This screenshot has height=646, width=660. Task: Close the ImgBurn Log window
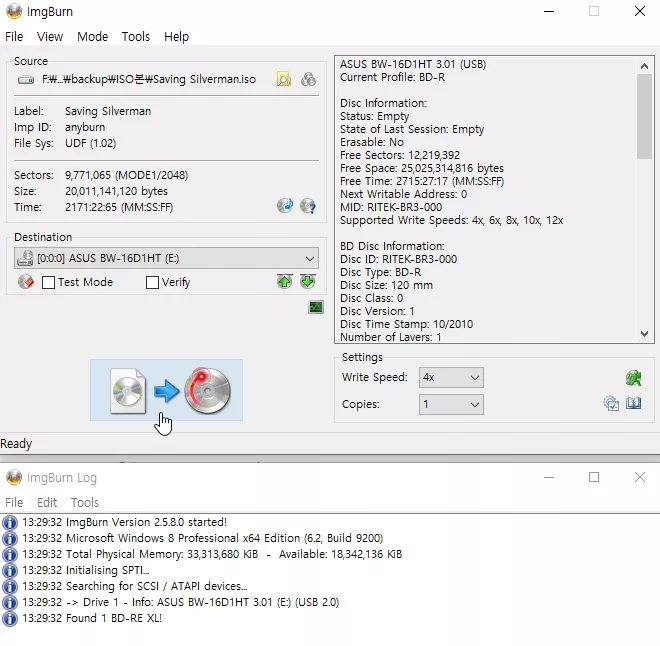click(x=640, y=477)
